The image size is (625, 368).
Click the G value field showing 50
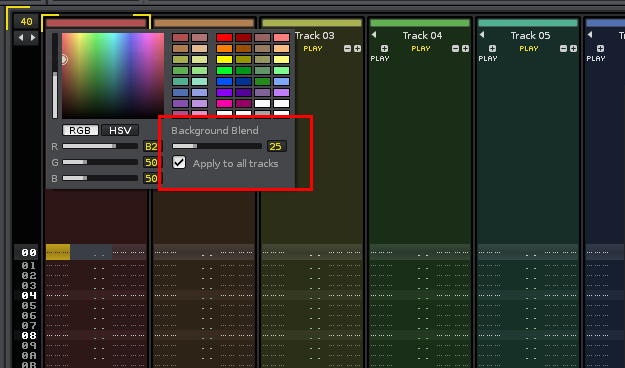click(x=151, y=162)
